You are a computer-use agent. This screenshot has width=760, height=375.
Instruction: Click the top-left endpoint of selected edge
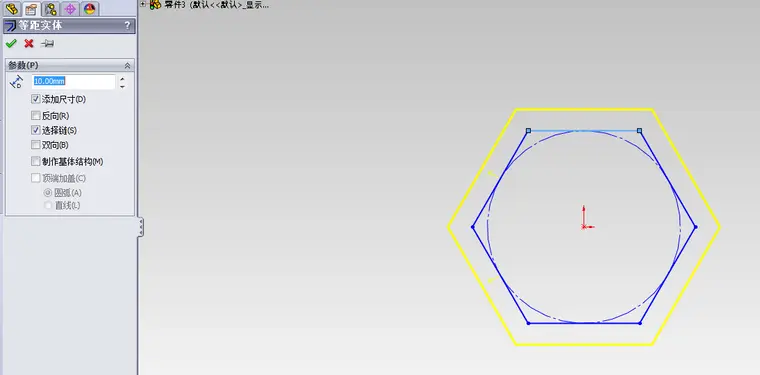coord(528,130)
